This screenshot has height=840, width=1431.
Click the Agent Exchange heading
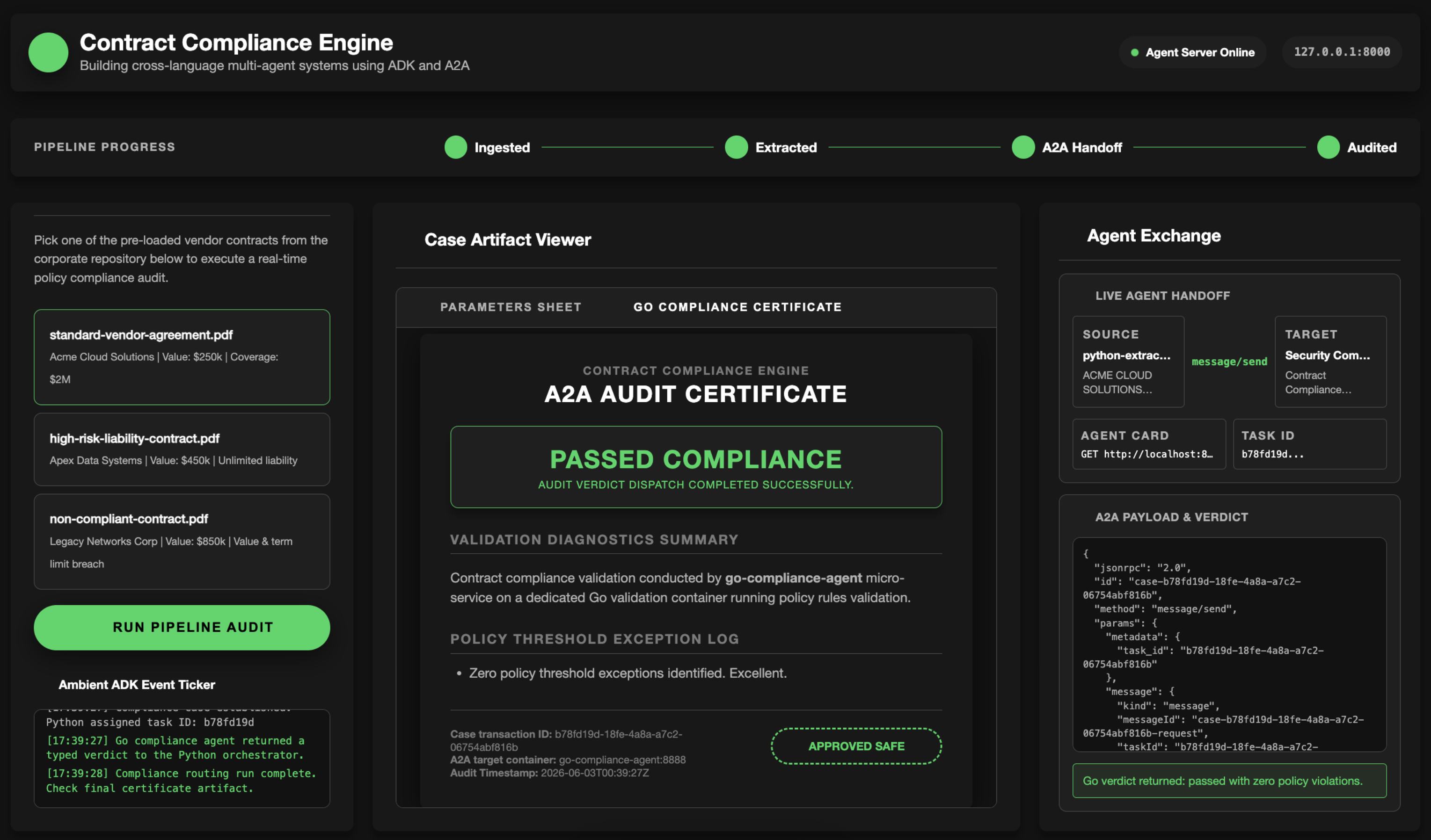[x=1154, y=236]
